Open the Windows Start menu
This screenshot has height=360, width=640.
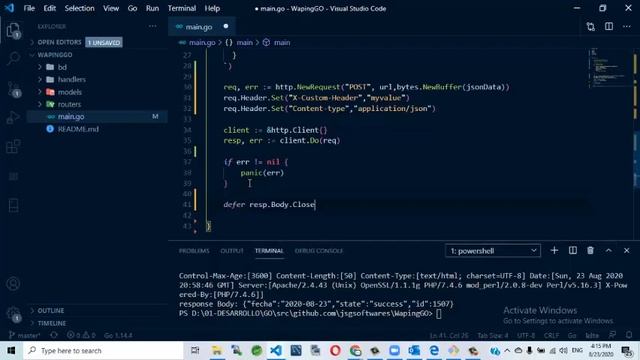click(x=11, y=350)
